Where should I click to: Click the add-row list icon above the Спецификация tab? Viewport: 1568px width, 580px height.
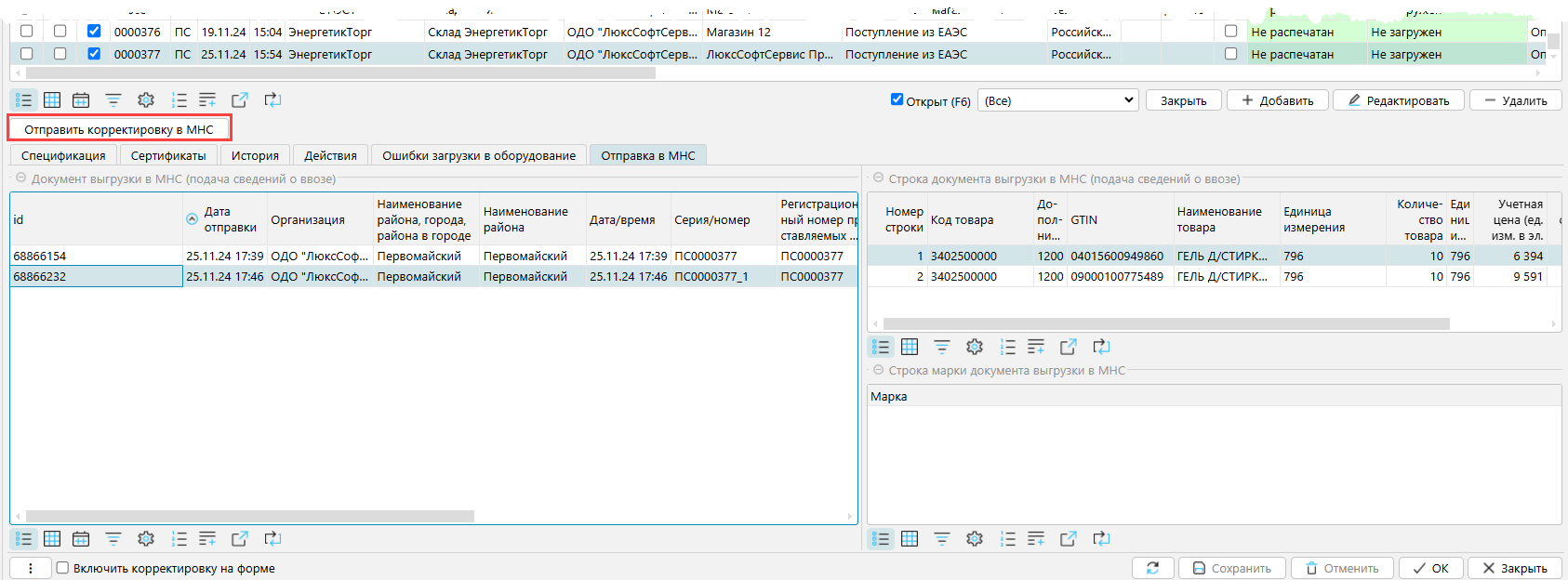pos(207,100)
